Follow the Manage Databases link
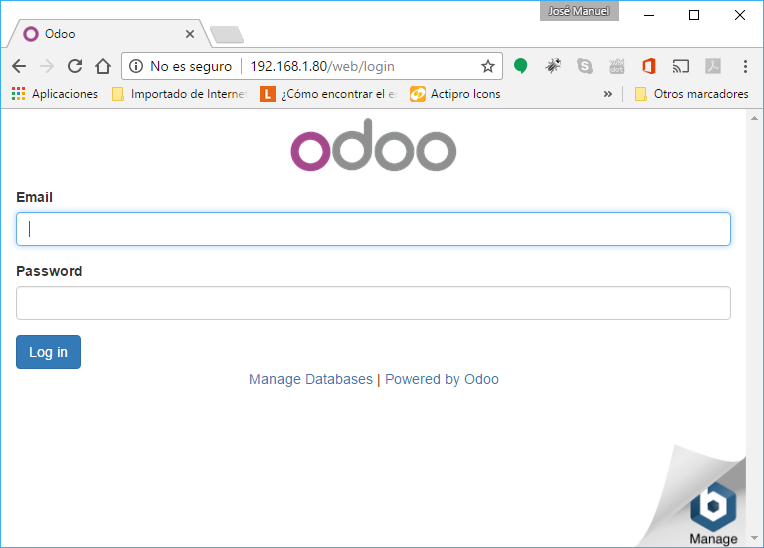This screenshot has width=764, height=548. (310, 380)
